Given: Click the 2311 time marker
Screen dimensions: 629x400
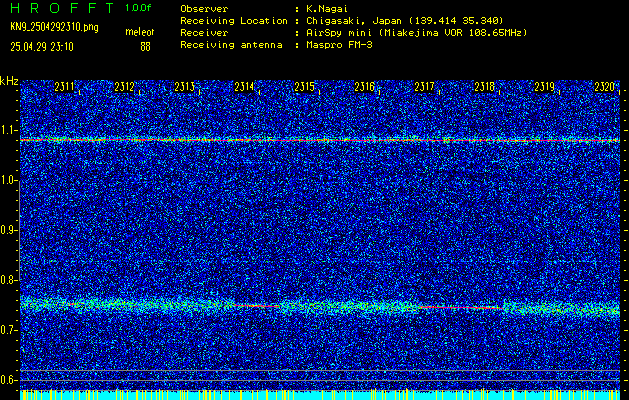Looking at the screenshot, I should pos(64,87).
